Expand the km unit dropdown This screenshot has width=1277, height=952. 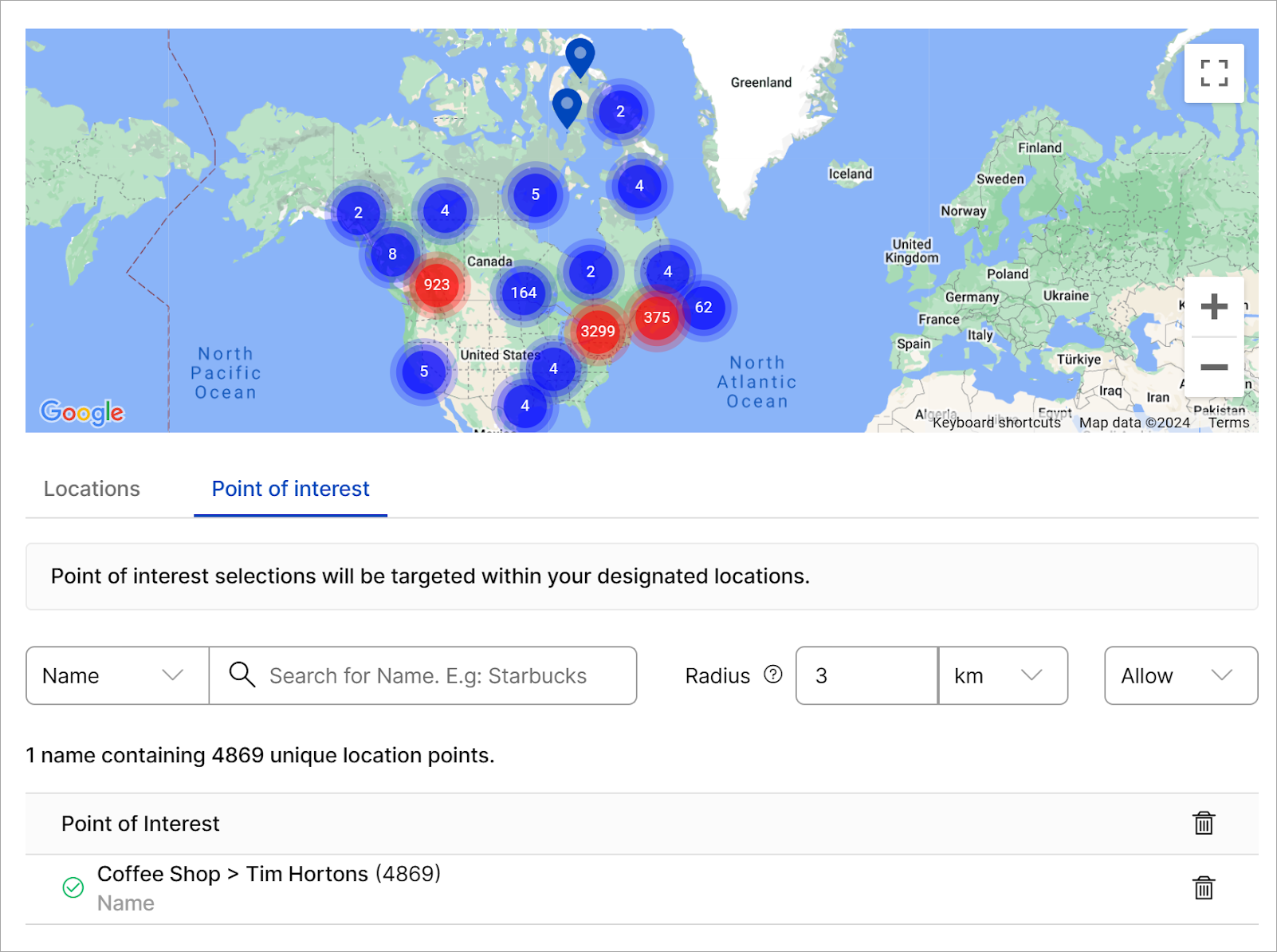tap(1002, 675)
